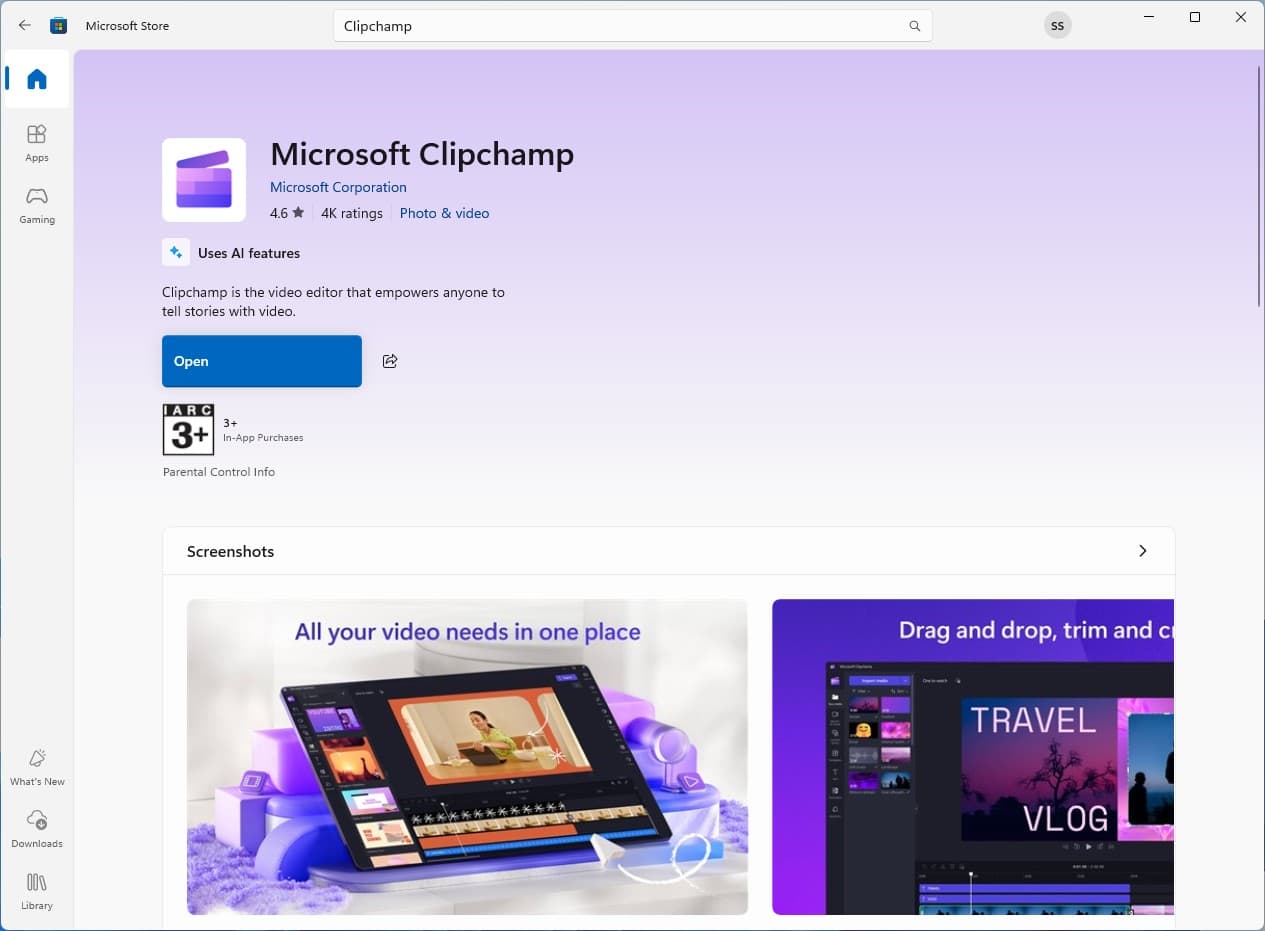Click the search box containing Clipchamp

(620, 26)
